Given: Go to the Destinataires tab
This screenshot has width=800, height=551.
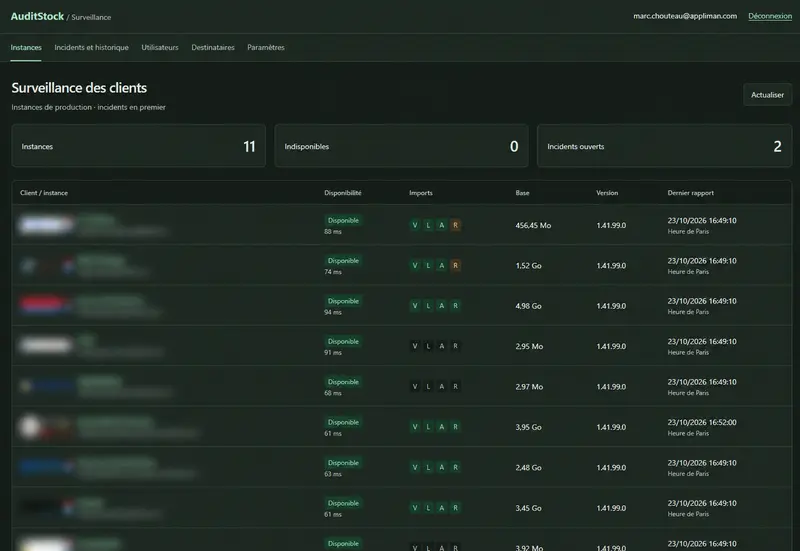Looking at the screenshot, I should tap(213, 47).
